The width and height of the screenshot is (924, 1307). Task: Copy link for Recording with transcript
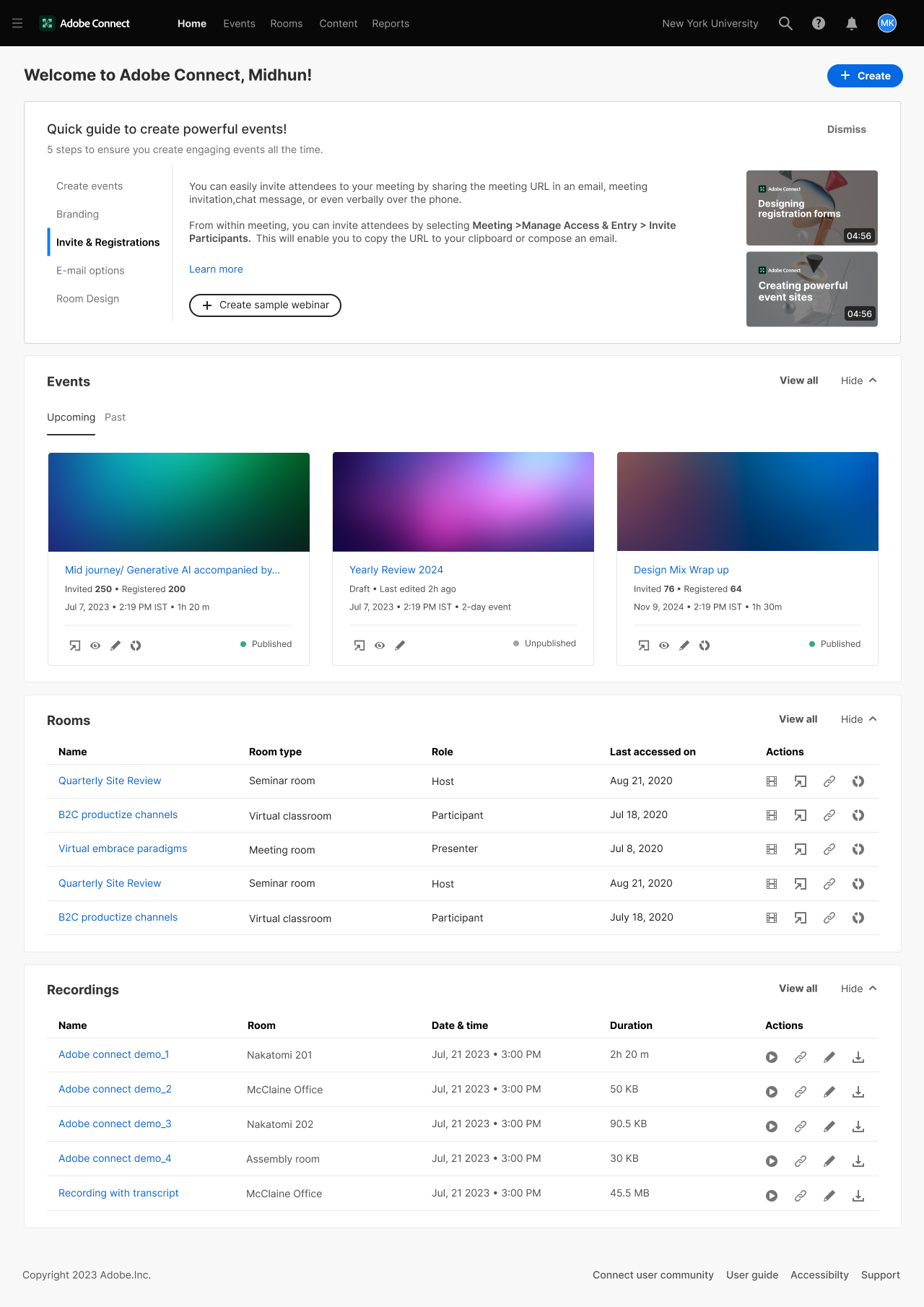coord(801,1196)
